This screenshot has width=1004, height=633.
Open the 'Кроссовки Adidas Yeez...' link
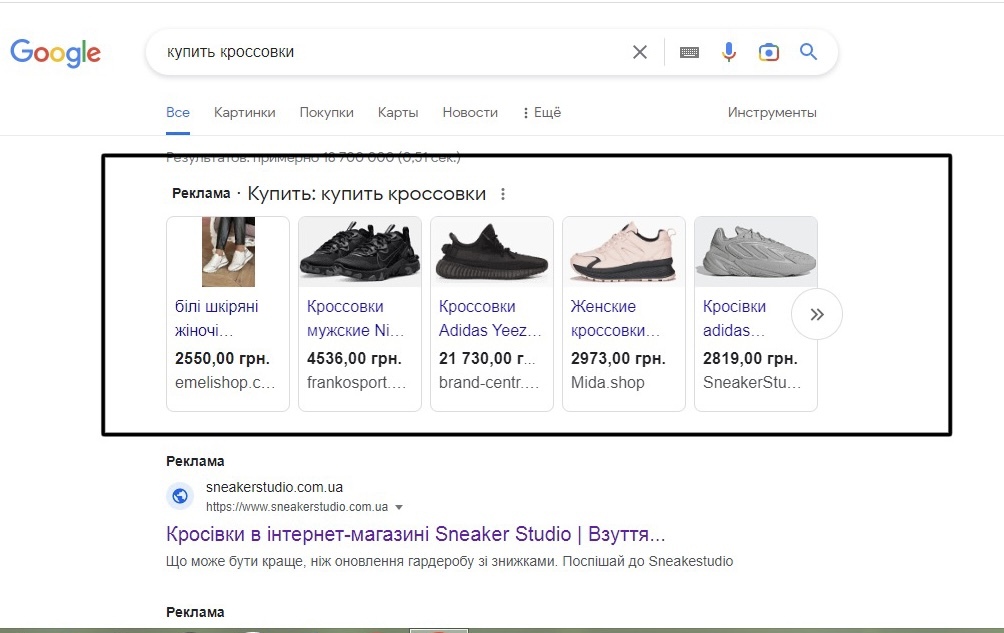[490, 318]
